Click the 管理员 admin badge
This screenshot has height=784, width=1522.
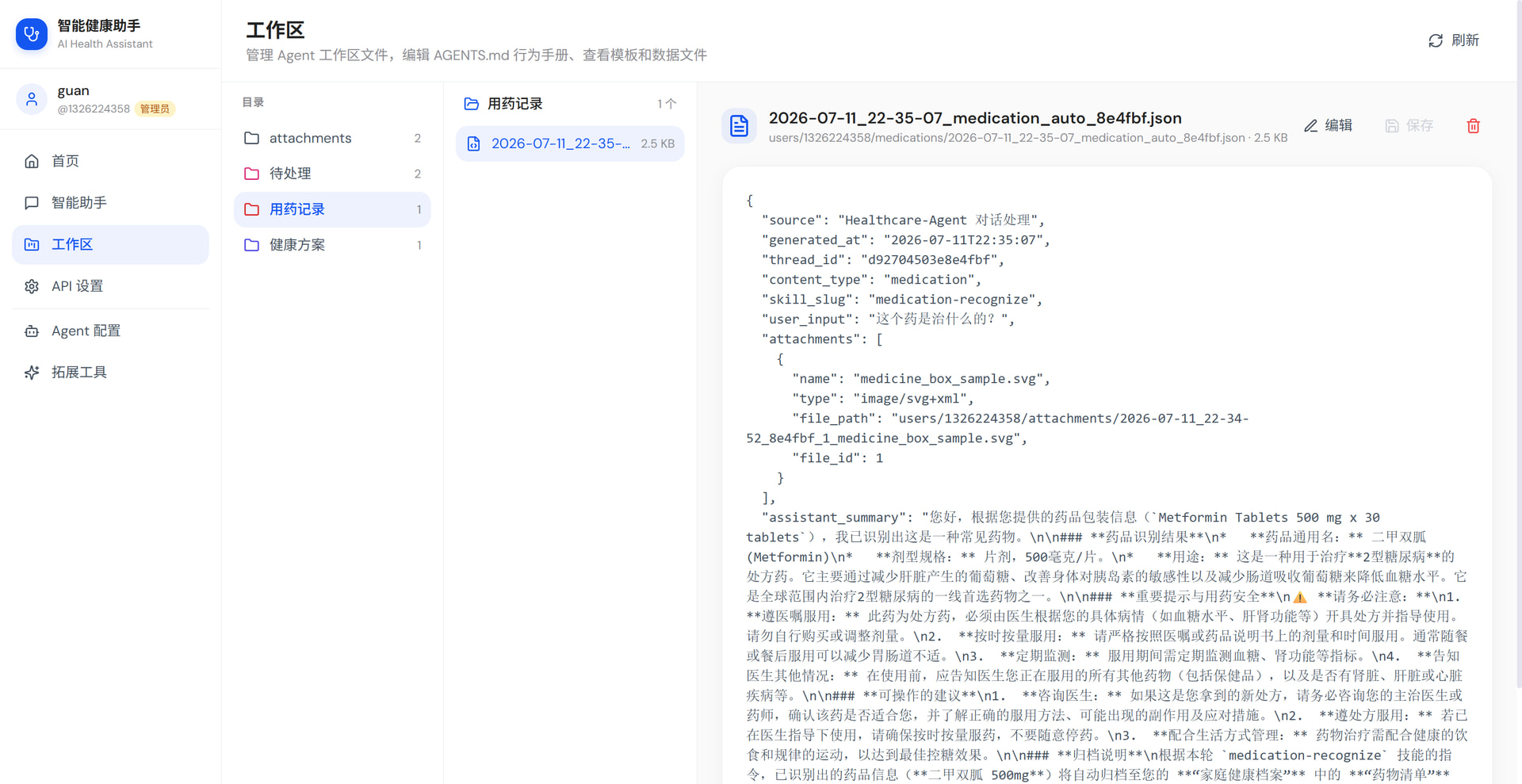[155, 109]
